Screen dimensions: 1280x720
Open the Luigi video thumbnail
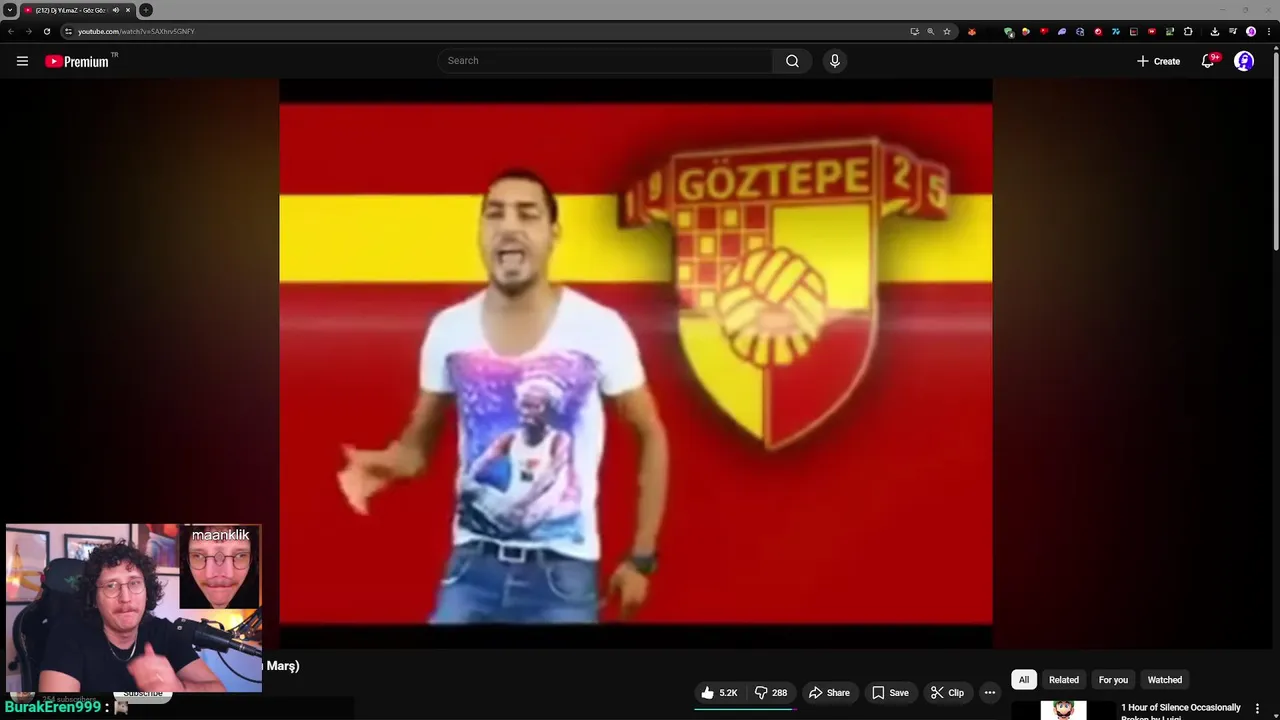(x=1063, y=710)
